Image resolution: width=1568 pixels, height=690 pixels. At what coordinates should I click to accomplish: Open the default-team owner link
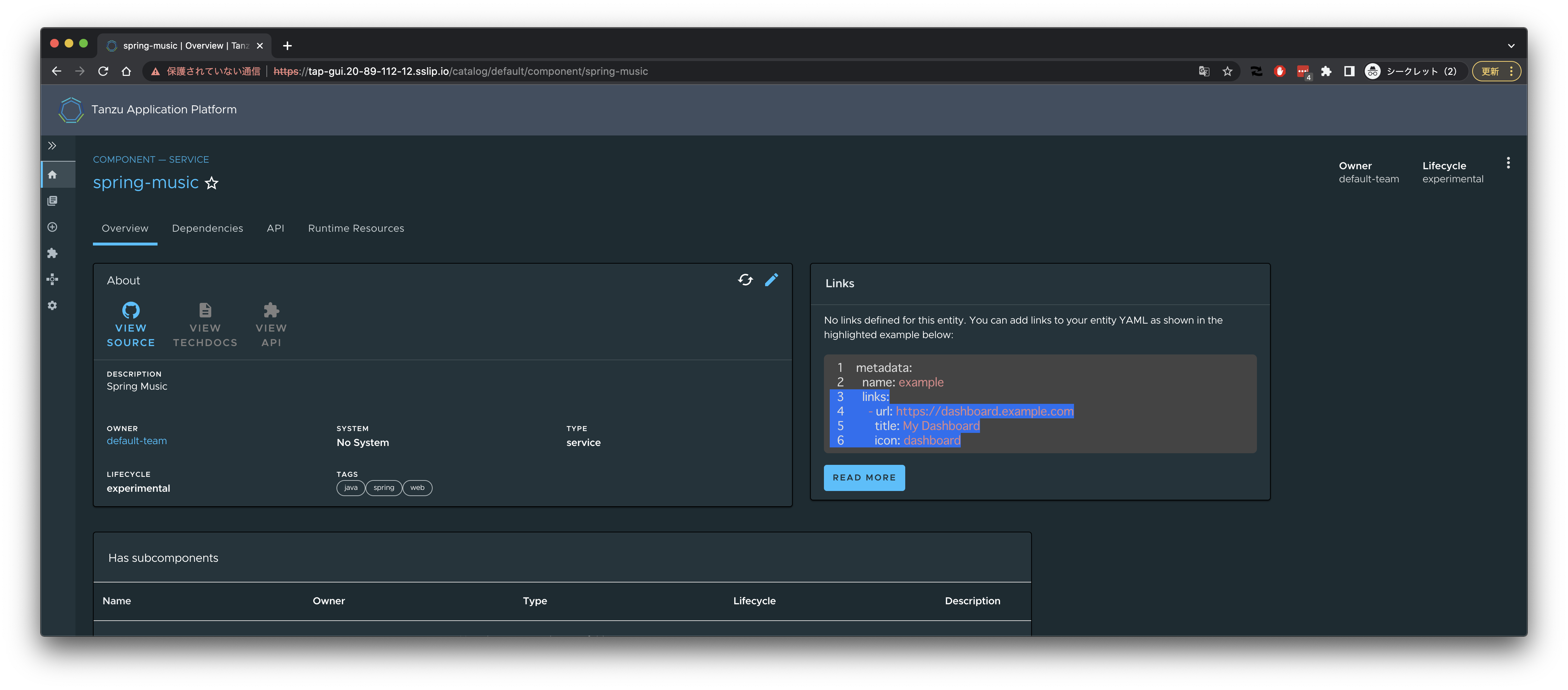(136, 441)
